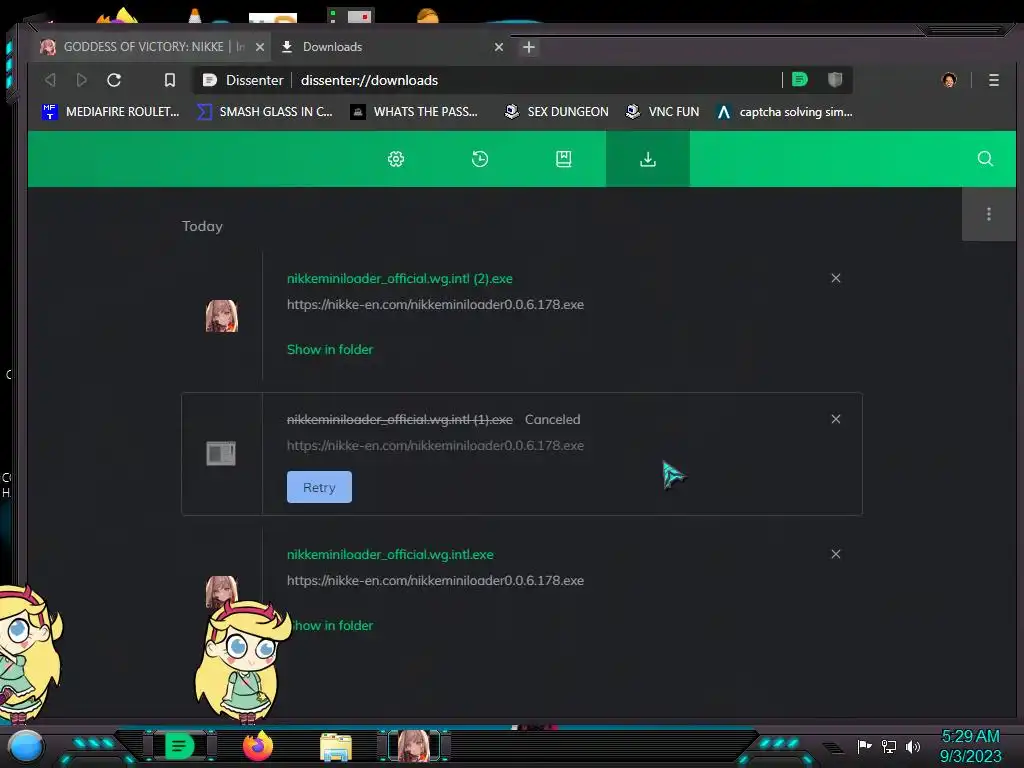
Task: Select the Downloads tab icon in green bar
Action: pos(648,159)
